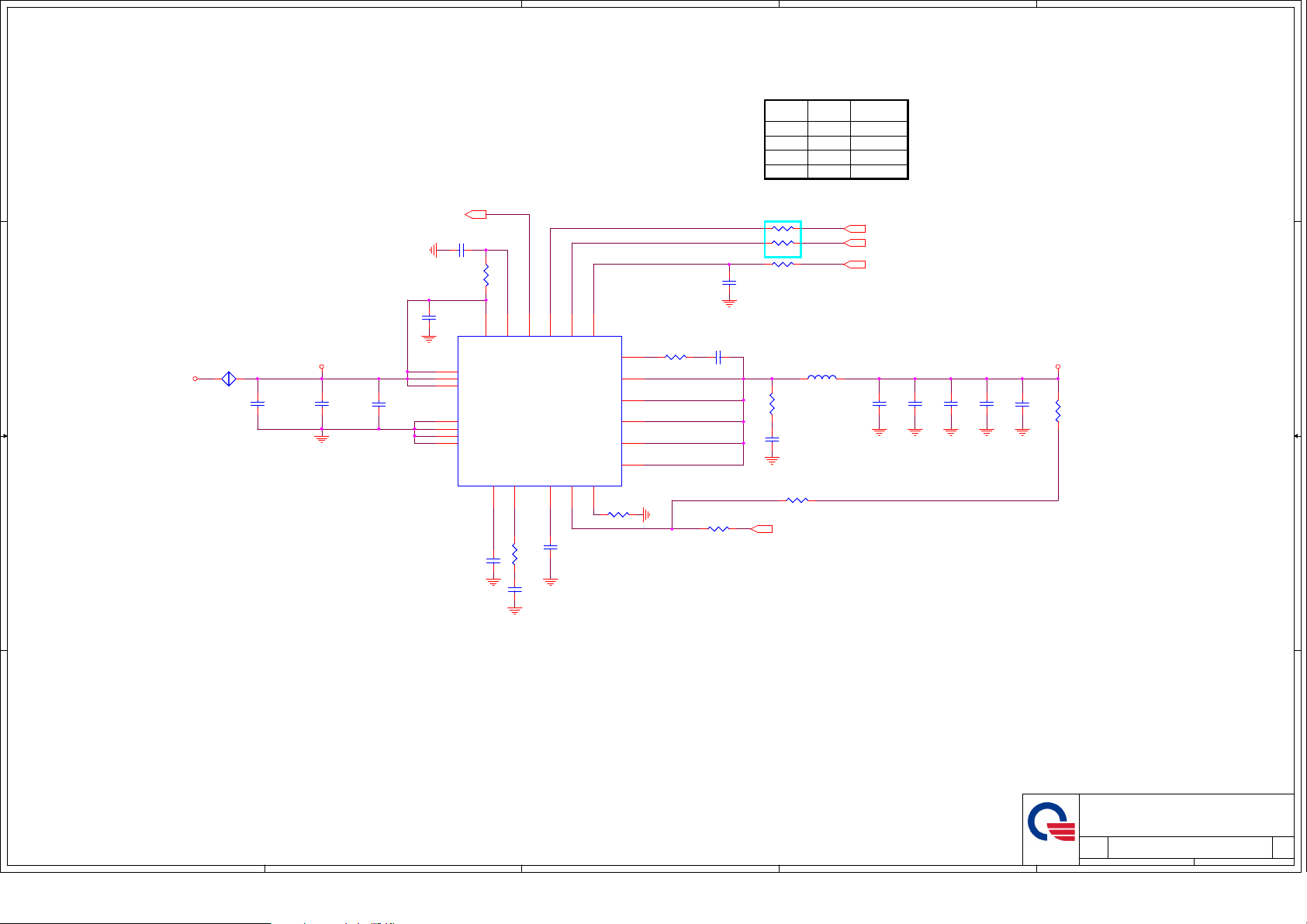Select the ground symbol beneath the input capacitors
Image resolution: width=1307 pixels, height=924 pixels.
322,439
